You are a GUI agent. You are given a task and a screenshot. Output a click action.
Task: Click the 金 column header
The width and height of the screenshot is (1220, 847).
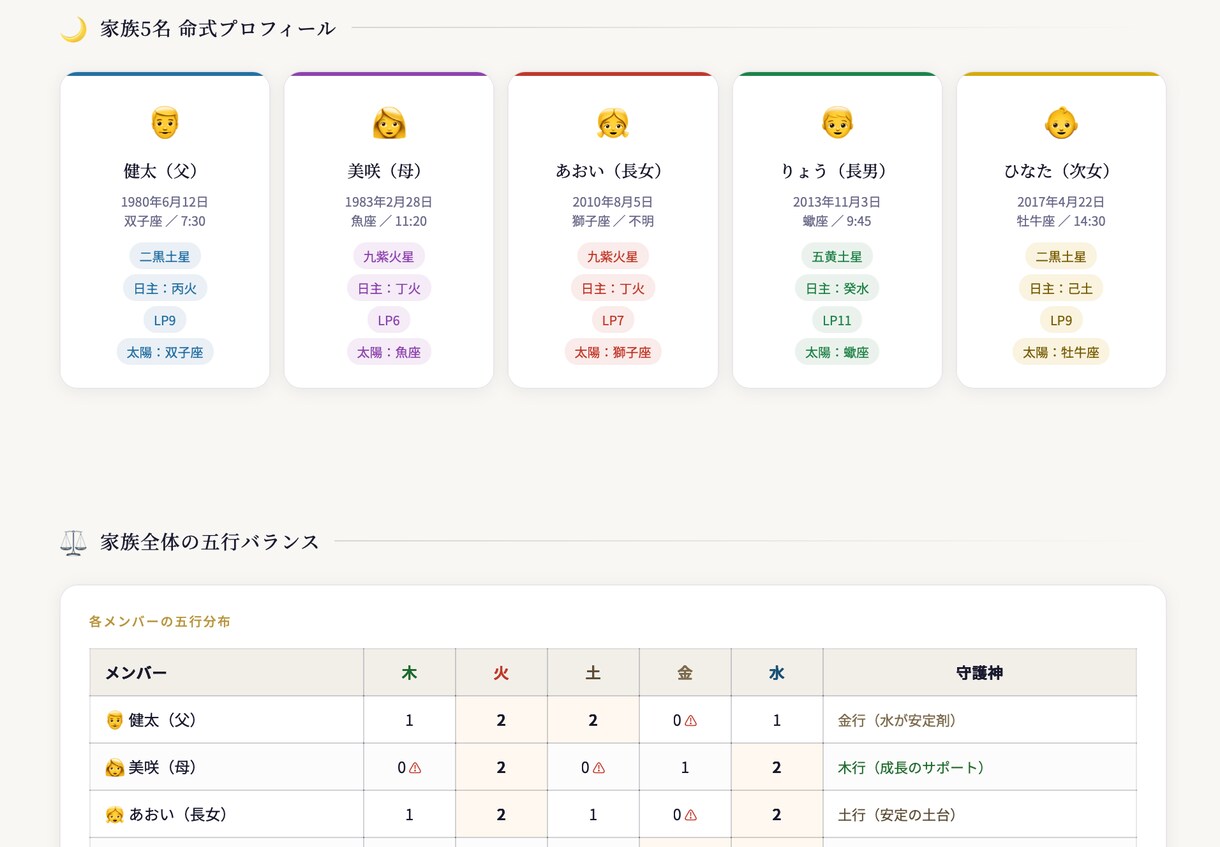pyautogui.click(x=685, y=673)
